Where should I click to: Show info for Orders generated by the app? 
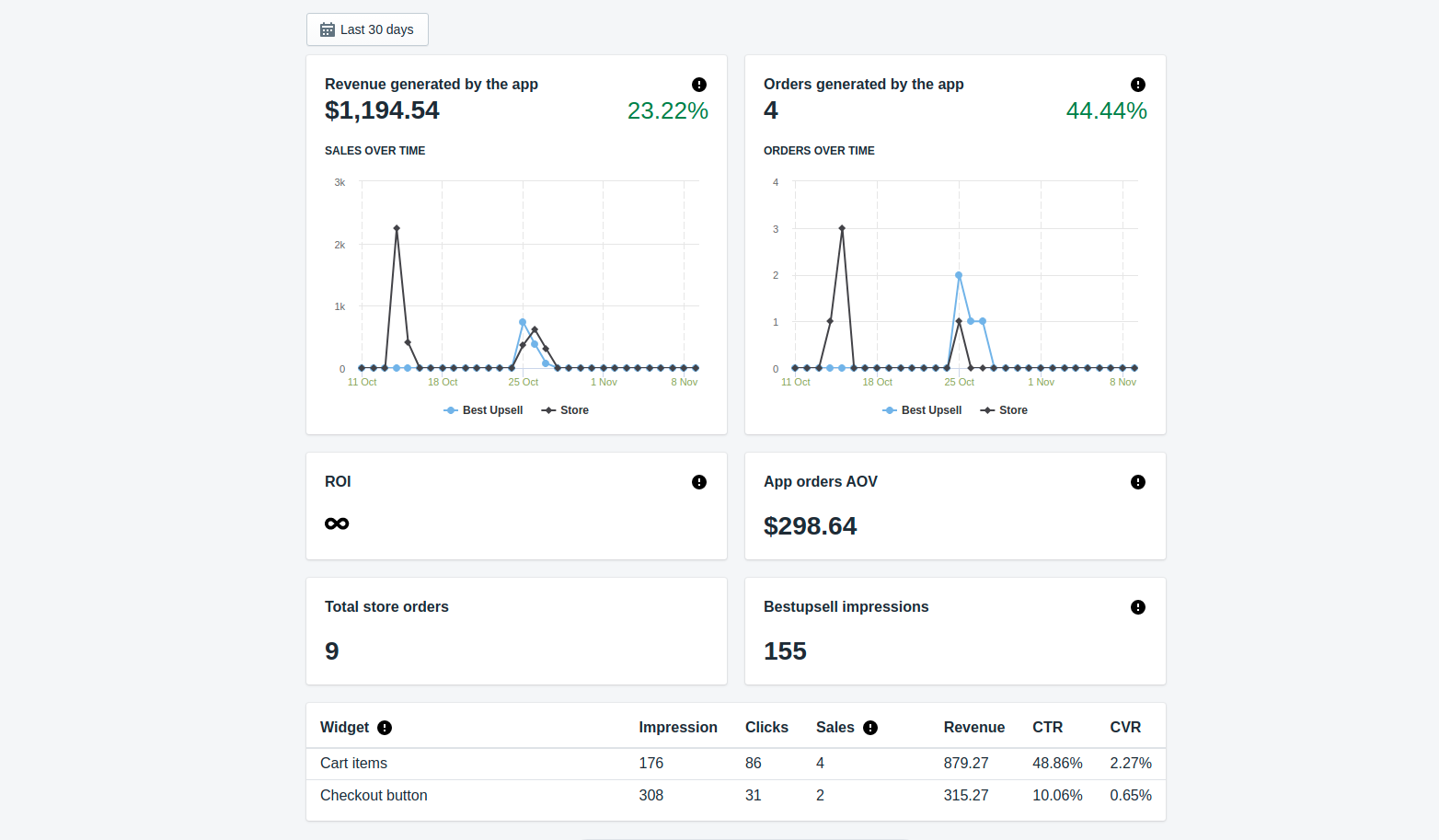1138,85
